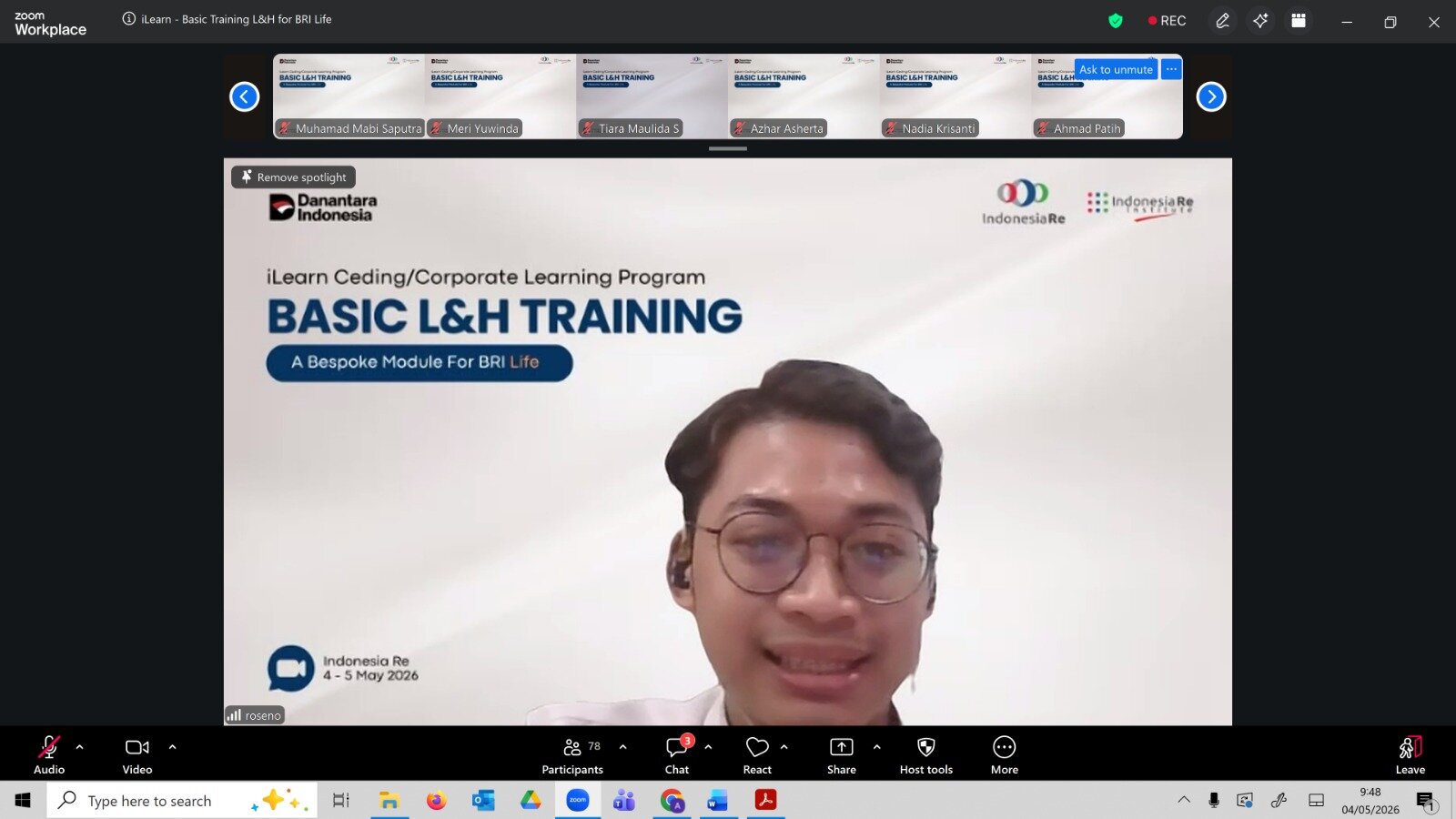Click the Zoom icon on the taskbar

(578, 800)
